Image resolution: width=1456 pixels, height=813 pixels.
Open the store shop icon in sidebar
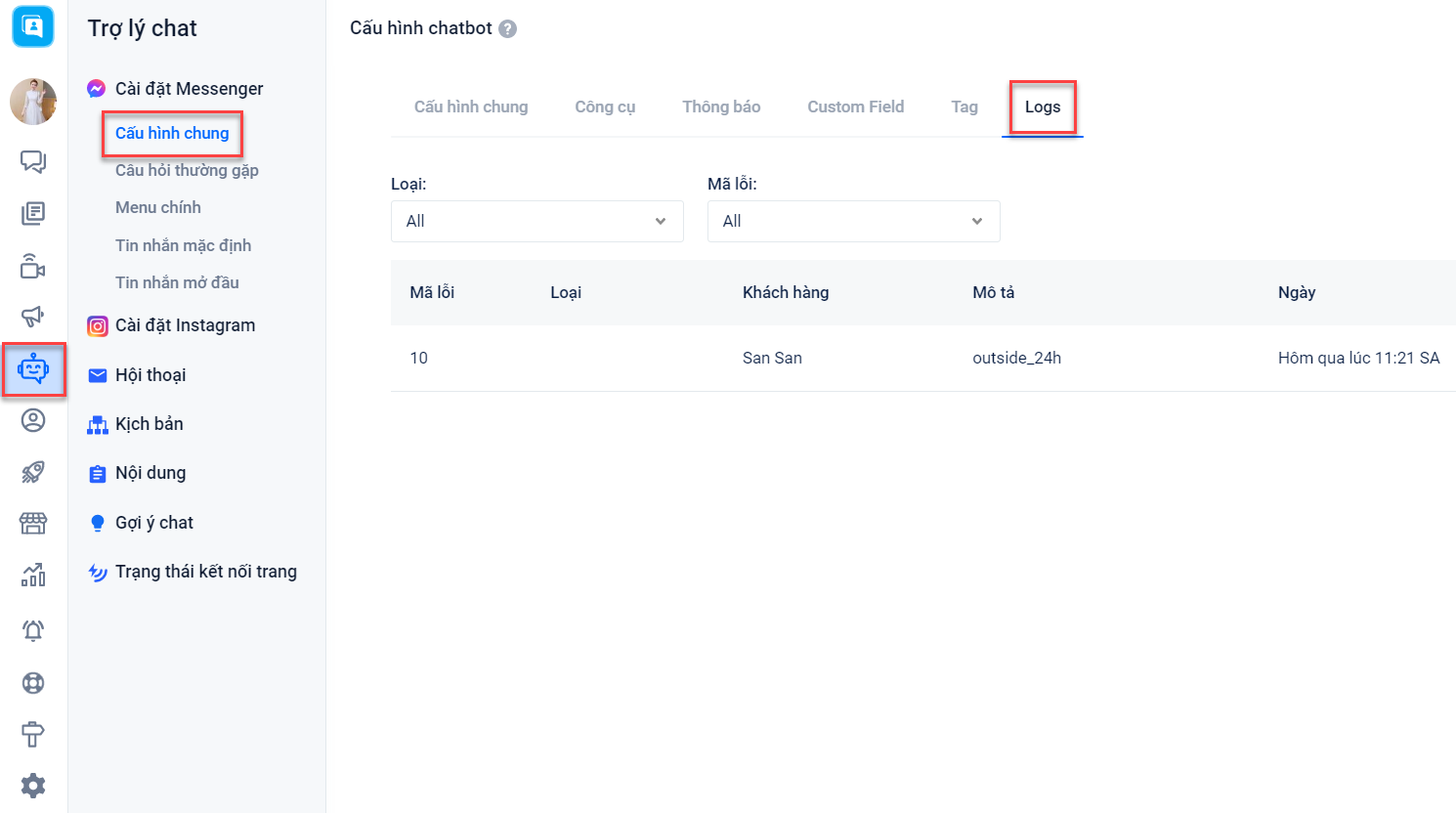pyautogui.click(x=33, y=524)
